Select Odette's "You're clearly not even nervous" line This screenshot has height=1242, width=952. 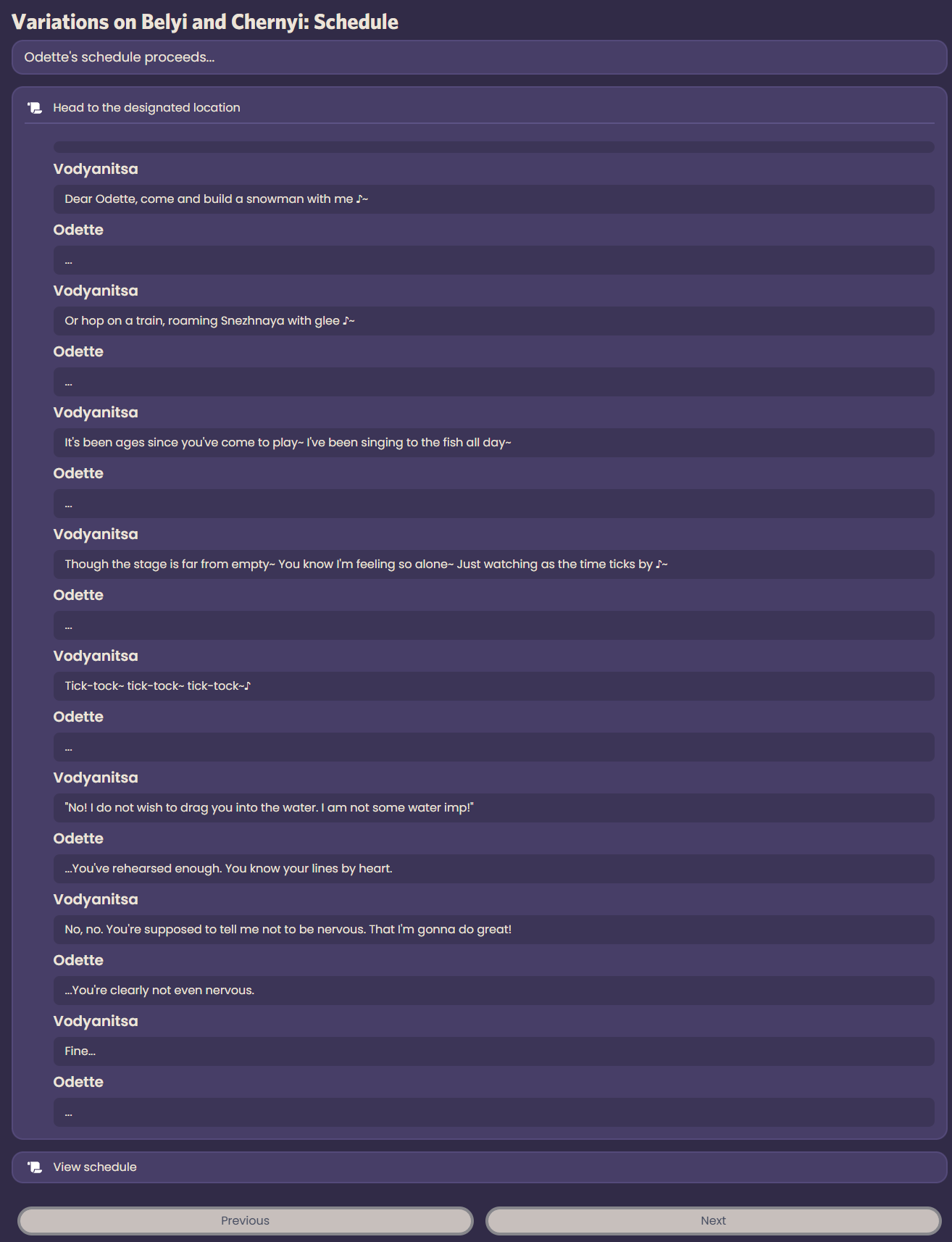click(493, 991)
